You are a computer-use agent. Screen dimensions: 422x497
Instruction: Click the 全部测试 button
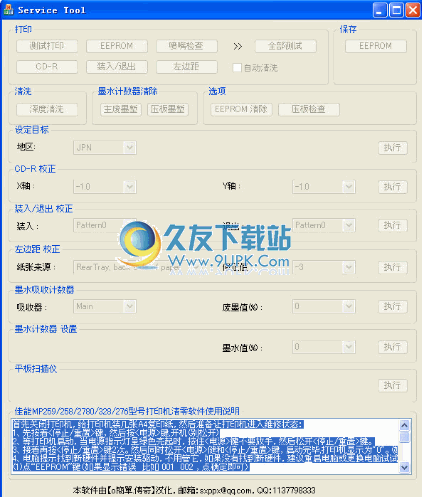coord(285,46)
